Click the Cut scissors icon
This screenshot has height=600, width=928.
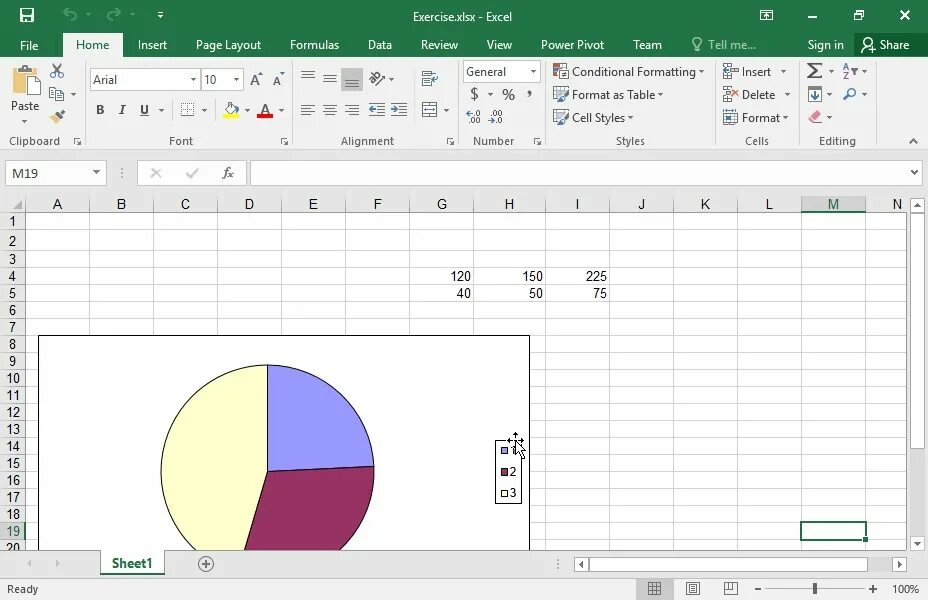[x=57, y=71]
